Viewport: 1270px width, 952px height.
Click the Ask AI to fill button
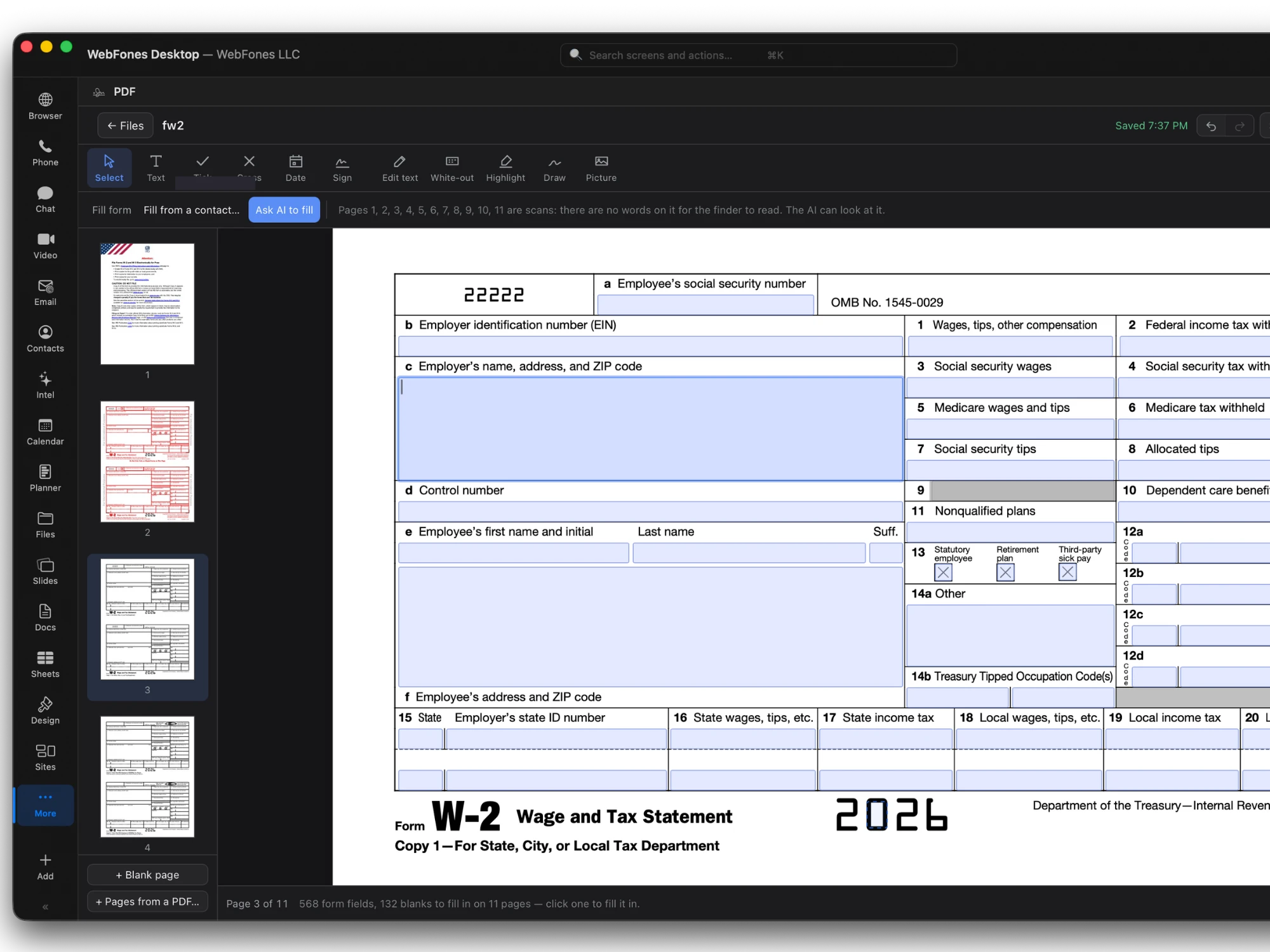tap(284, 210)
